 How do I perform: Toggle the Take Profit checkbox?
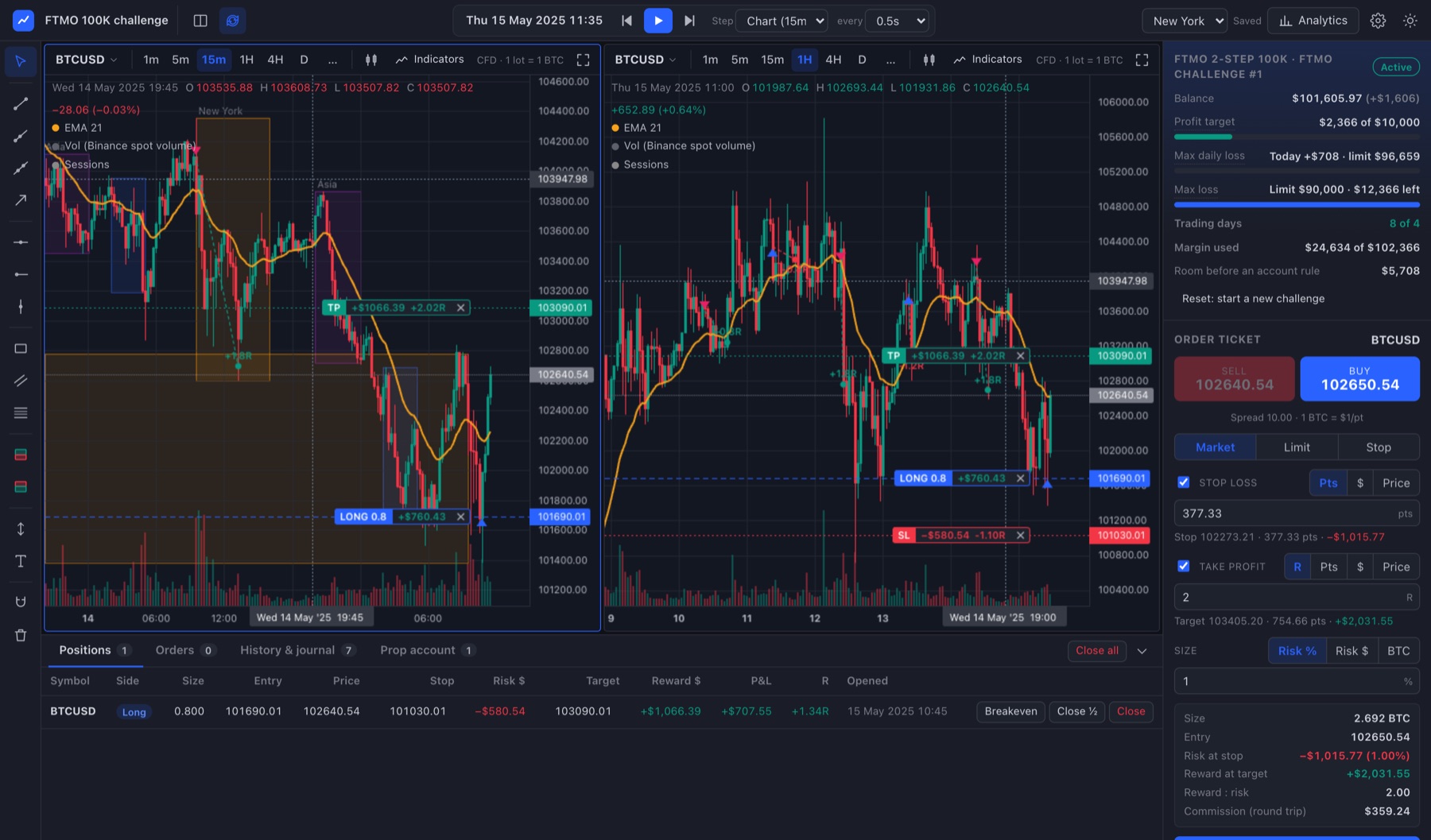click(1183, 567)
